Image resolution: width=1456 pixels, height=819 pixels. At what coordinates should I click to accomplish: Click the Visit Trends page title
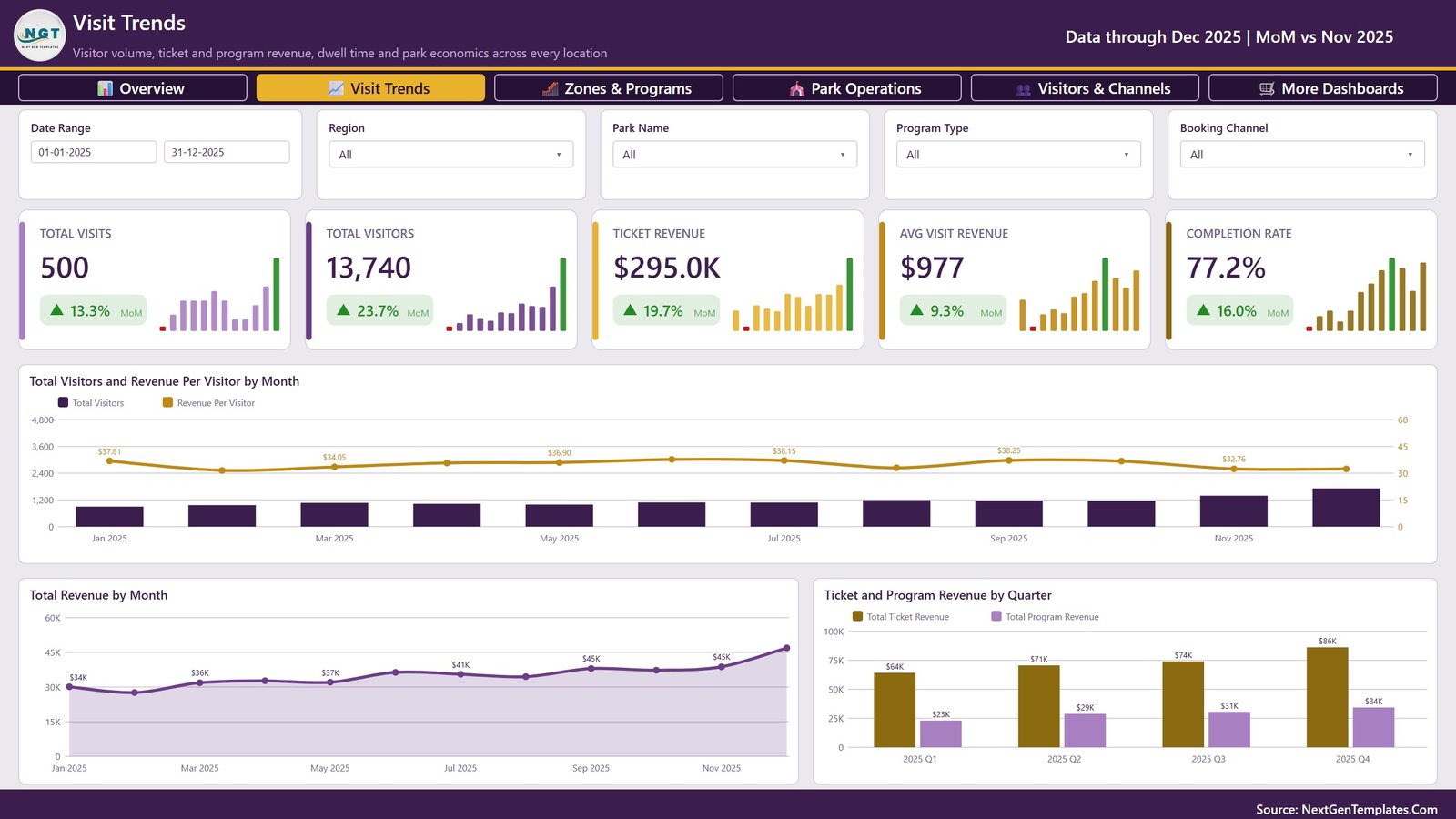129,23
